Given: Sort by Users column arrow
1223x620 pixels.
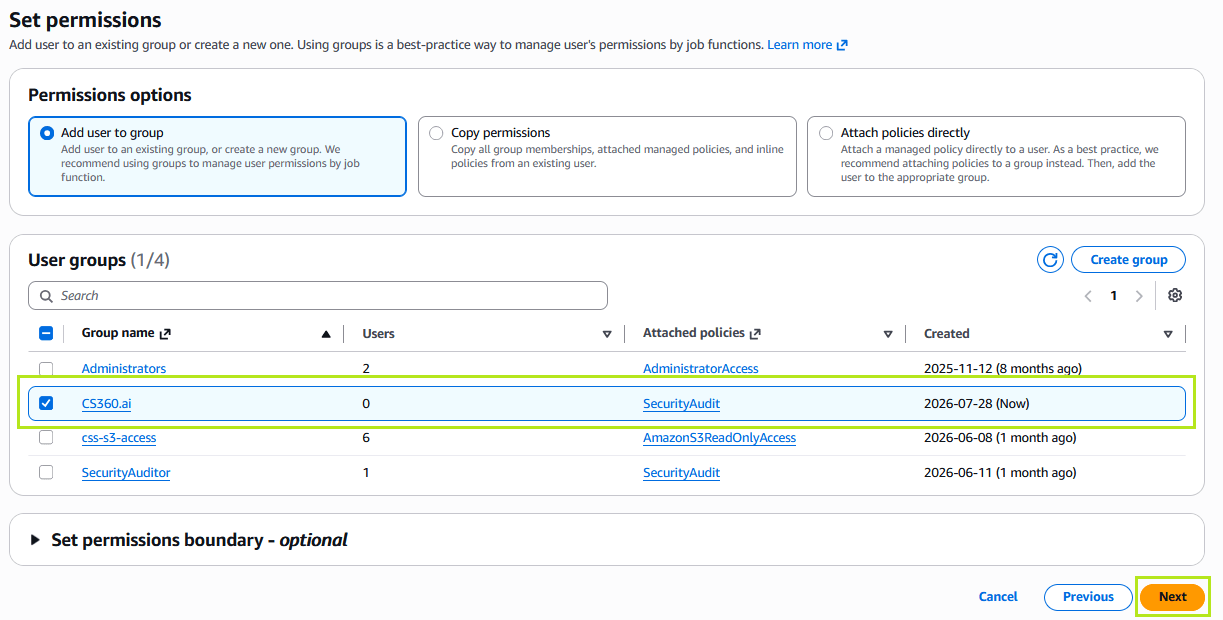Looking at the screenshot, I should click(607, 334).
